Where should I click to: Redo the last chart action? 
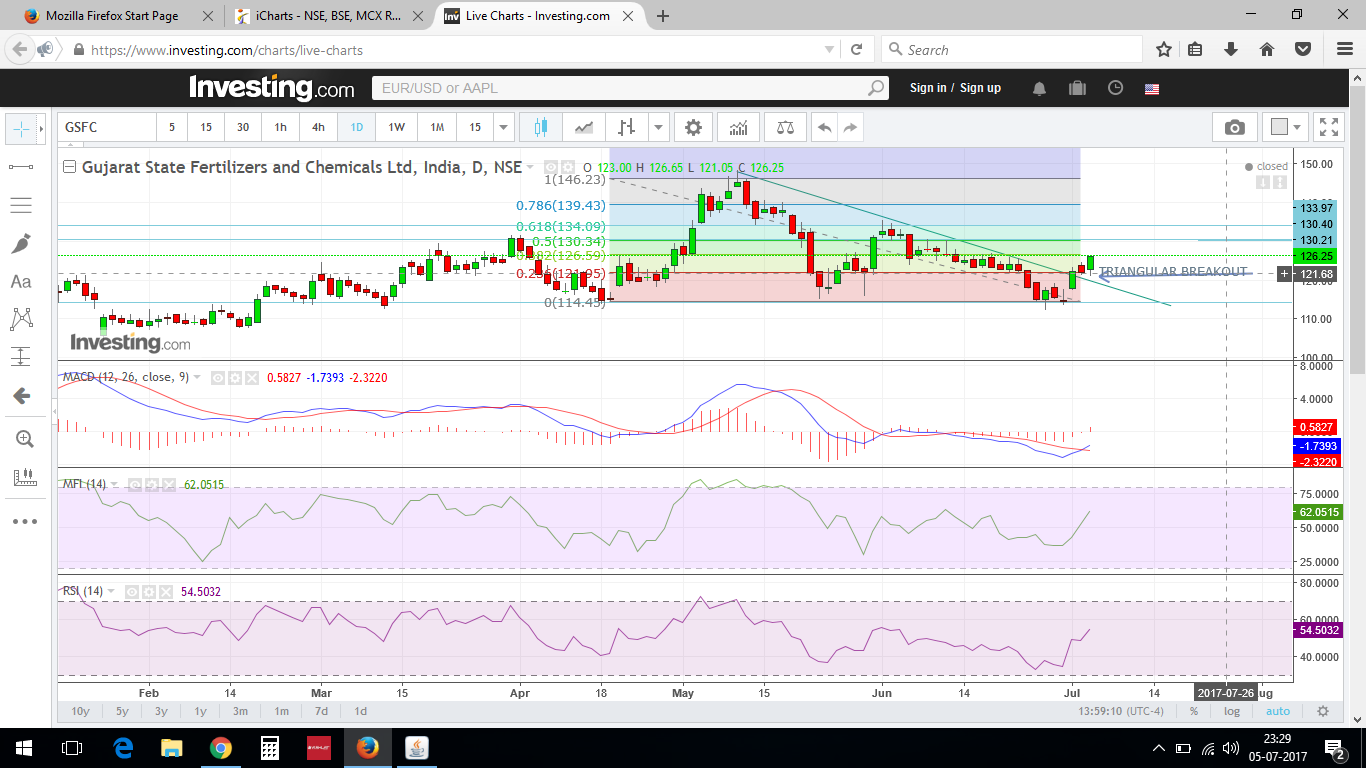point(850,127)
